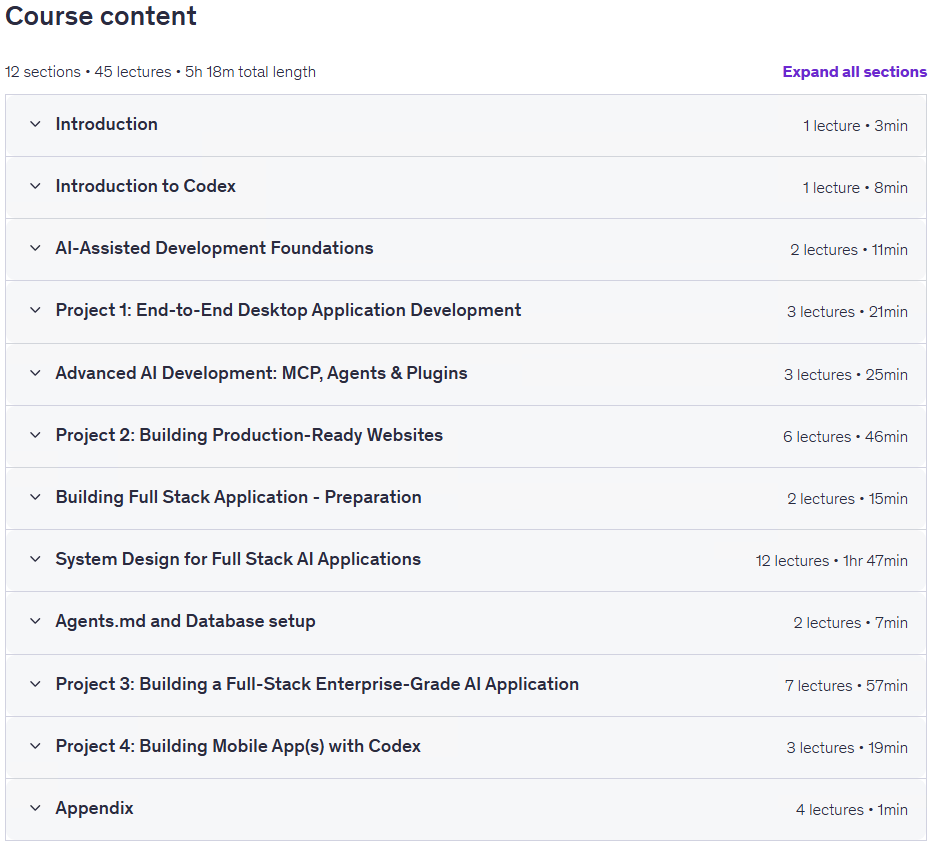Expand Agents.md and Database setup chevron
This screenshot has width=929, height=843.
coord(36,621)
